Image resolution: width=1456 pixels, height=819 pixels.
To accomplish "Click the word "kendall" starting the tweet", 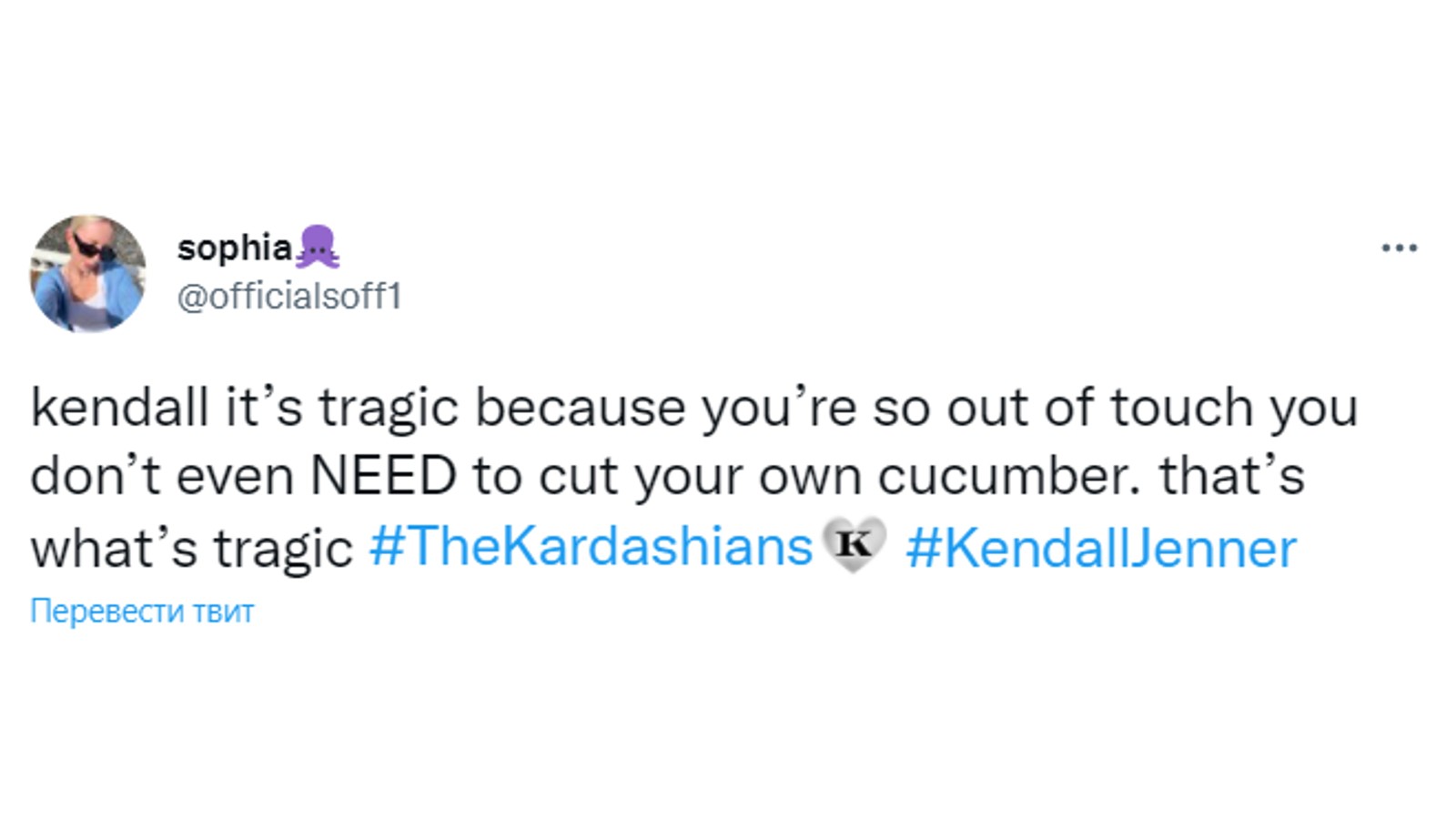I will click(x=119, y=407).
